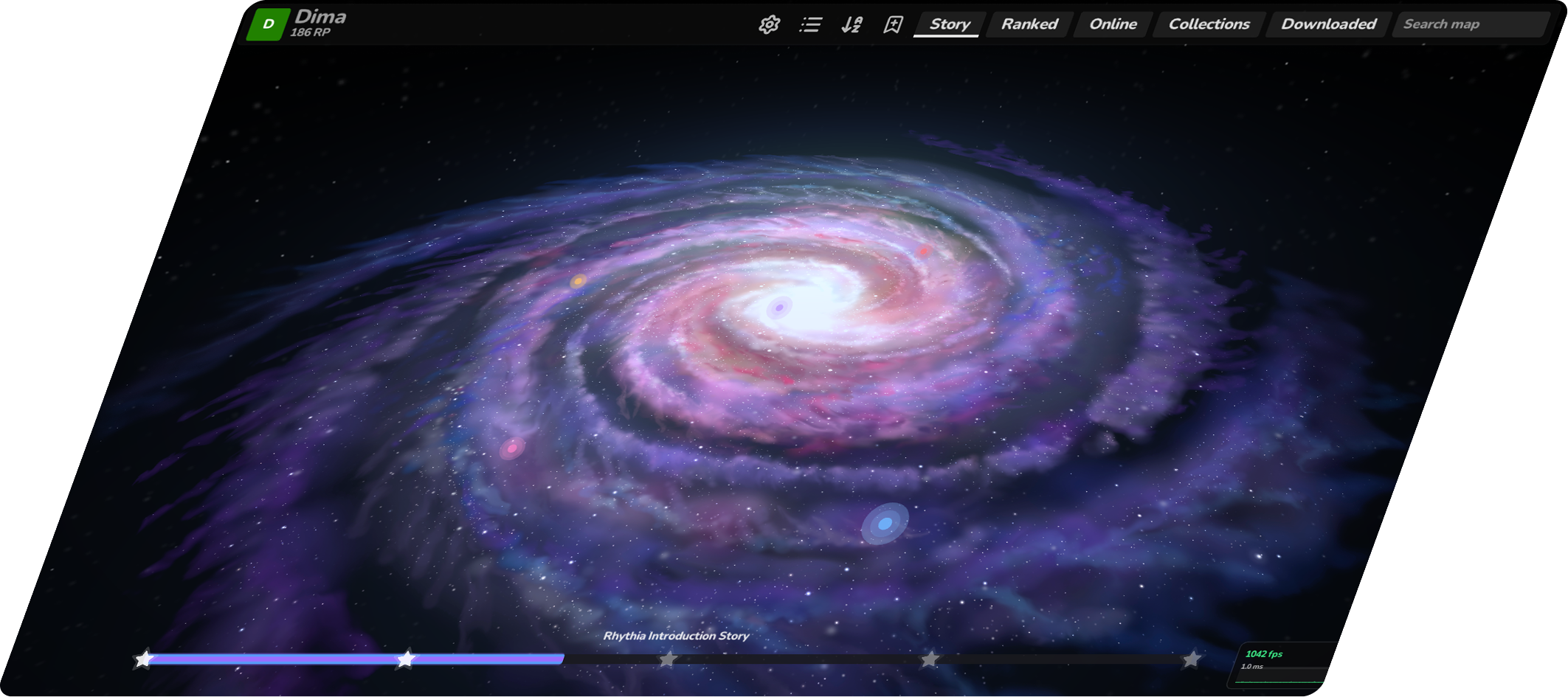The height and width of the screenshot is (697, 1568).
Task: Select the pink map node on the galaxy
Action: (x=512, y=448)
